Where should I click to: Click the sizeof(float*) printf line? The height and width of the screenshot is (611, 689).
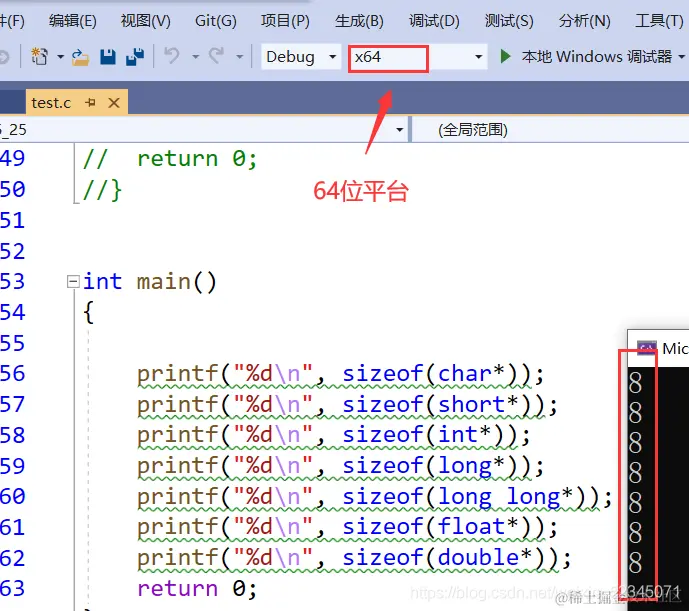(x=347, y=527)
